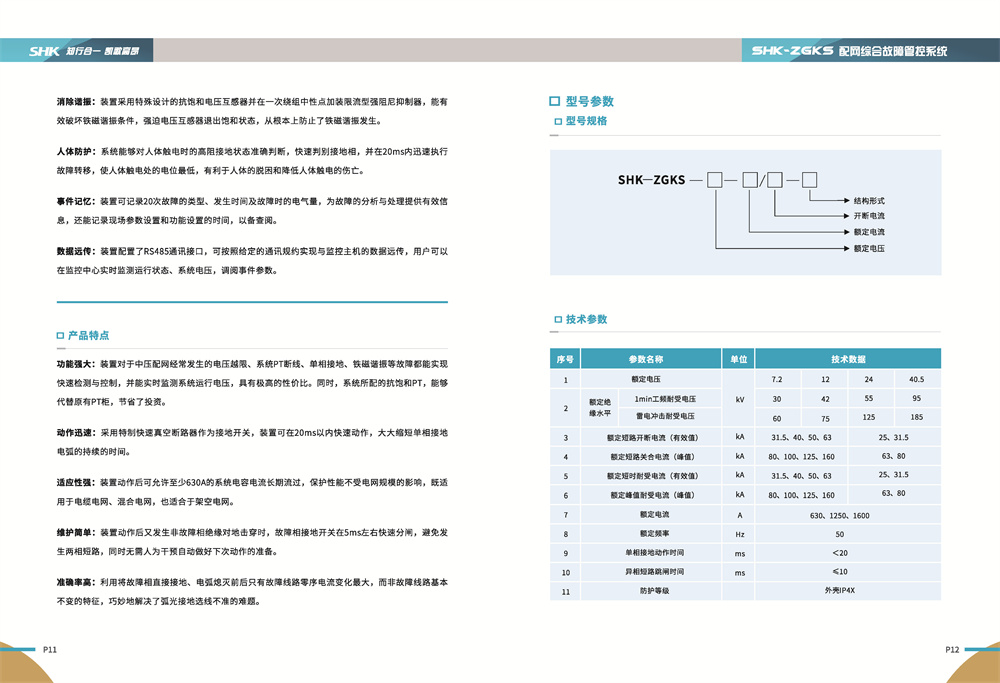Click the "95" power-frequency withstand value
1000x683 pixels.
point(916,399)
